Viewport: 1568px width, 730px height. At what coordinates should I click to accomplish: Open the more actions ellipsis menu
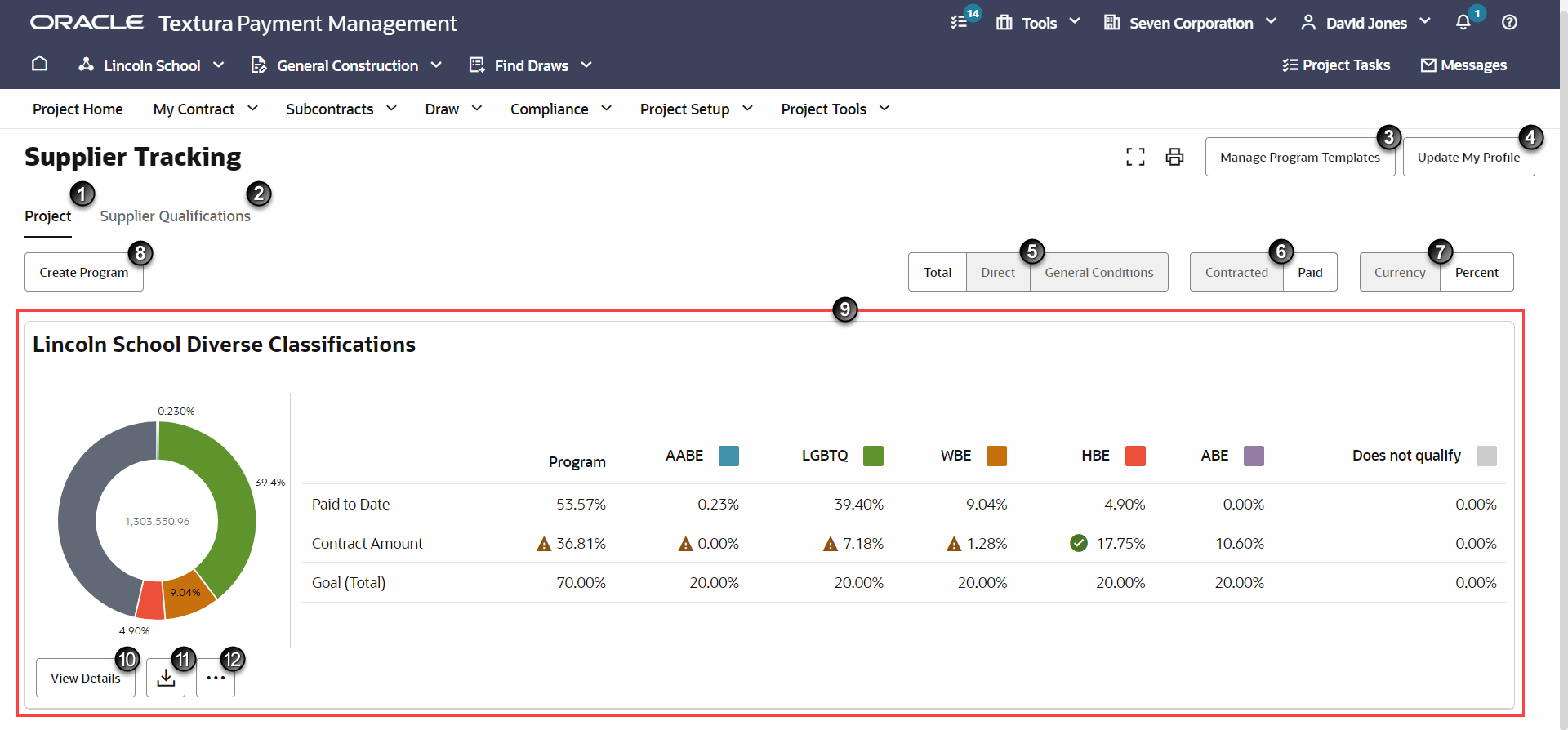pyautogui.click(x=216, y=678)
